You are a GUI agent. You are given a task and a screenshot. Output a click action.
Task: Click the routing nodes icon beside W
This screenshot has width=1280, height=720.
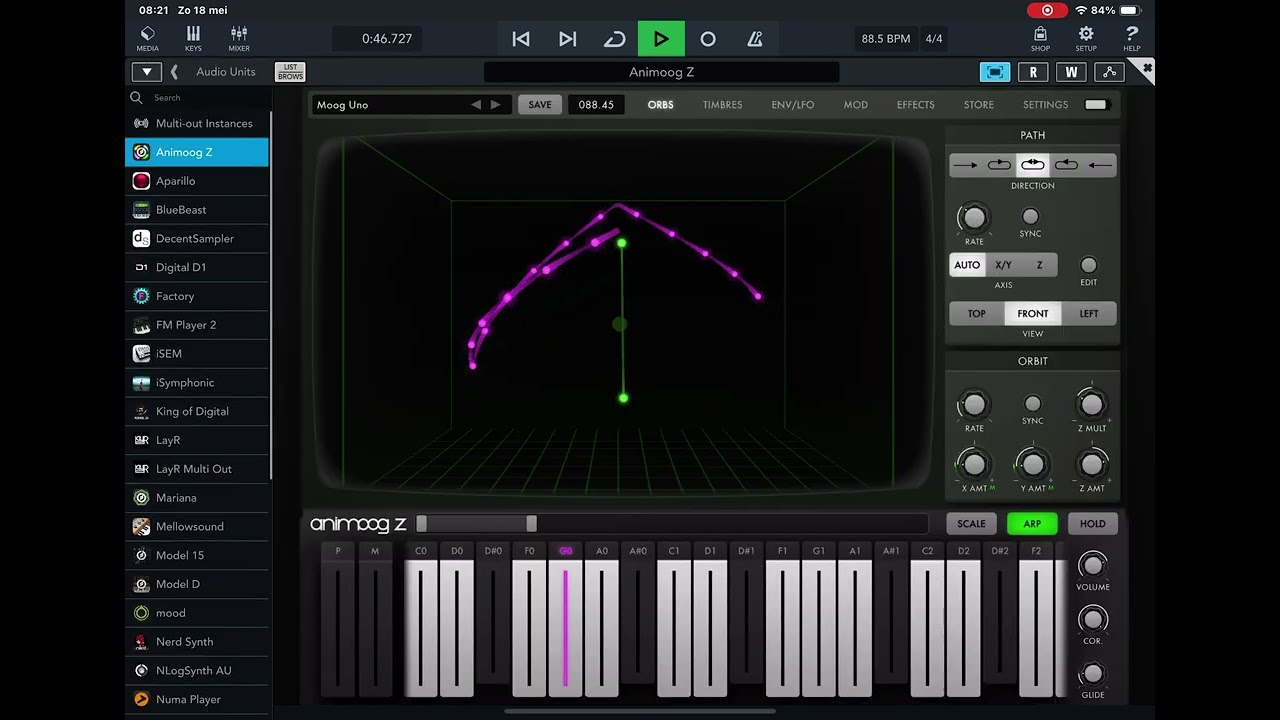click(1109, 72)
